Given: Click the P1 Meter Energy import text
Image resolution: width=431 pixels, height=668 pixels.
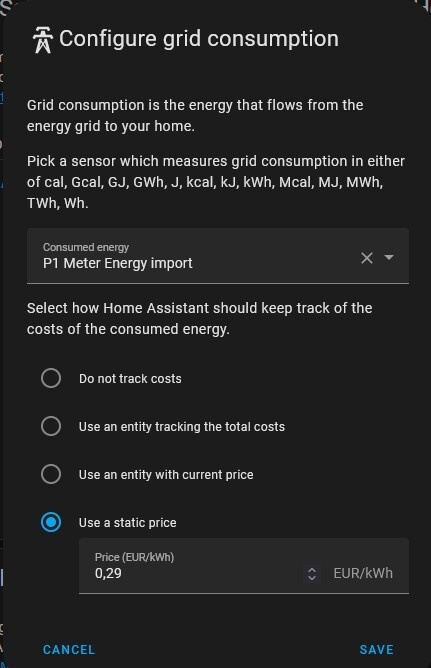Looking at the screenshot, I should pyautogui.click(x=118, y=263).
